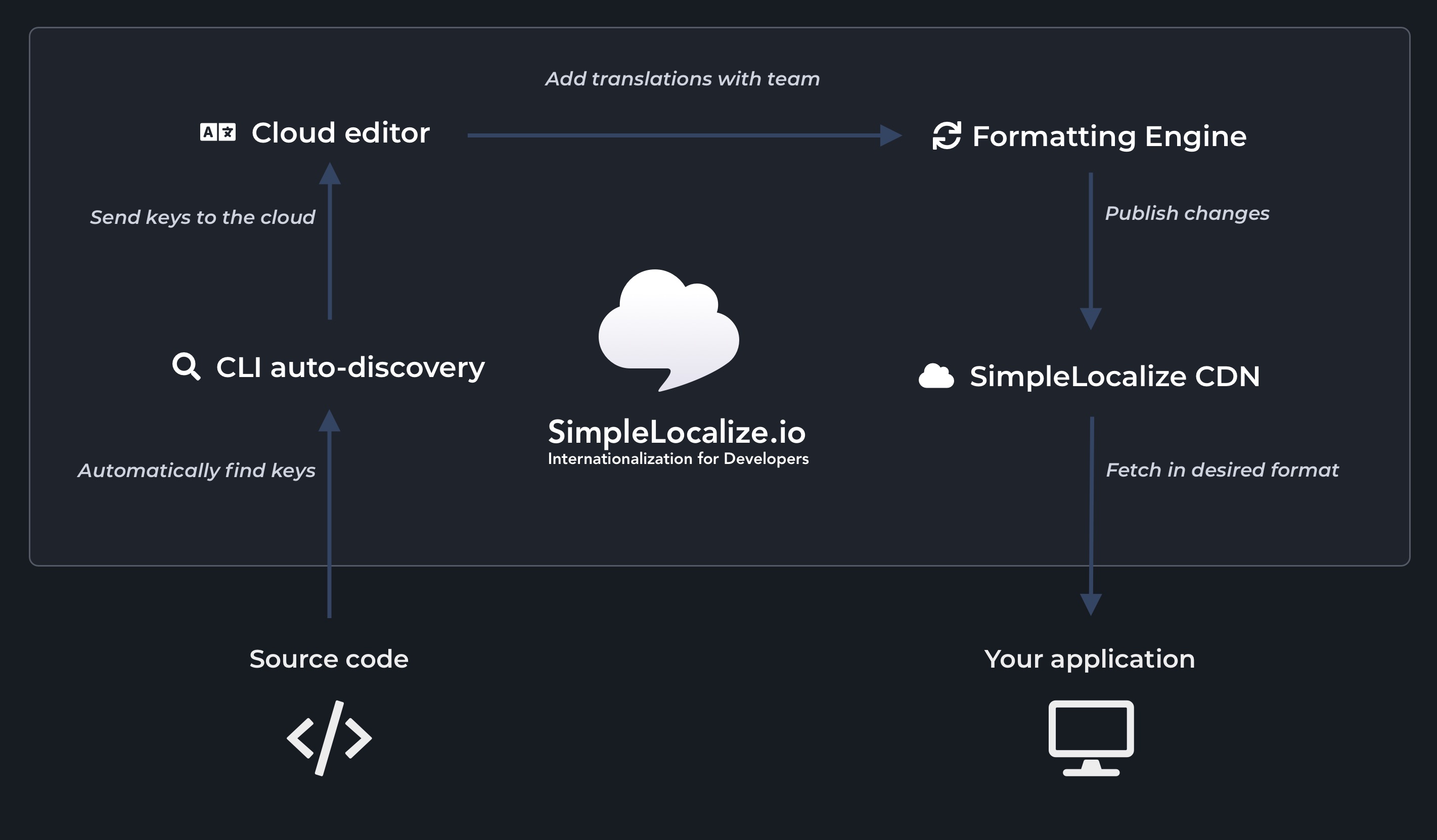The width and height of the screenshot is (1437, 840).
Task: Click the Send keys to the cloud caption
Action: point(202,217)
